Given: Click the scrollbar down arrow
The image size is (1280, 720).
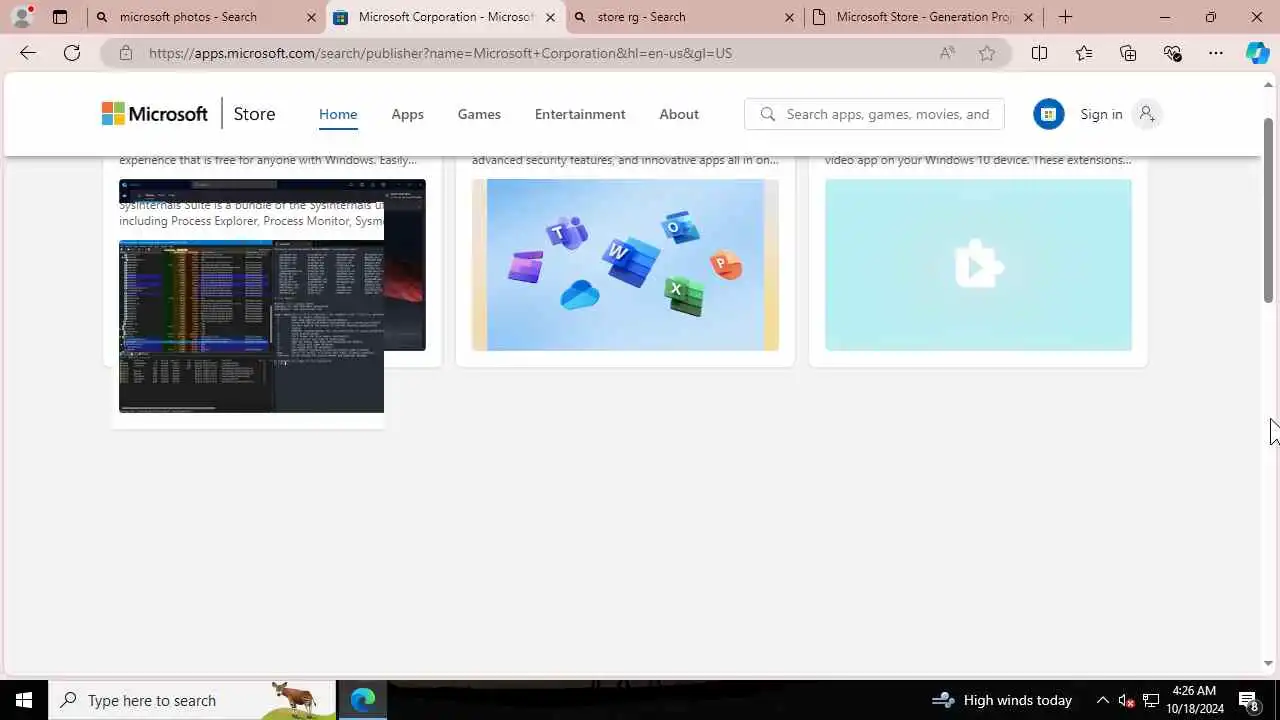Looking at the screenshot, I should pos(1269,663).
